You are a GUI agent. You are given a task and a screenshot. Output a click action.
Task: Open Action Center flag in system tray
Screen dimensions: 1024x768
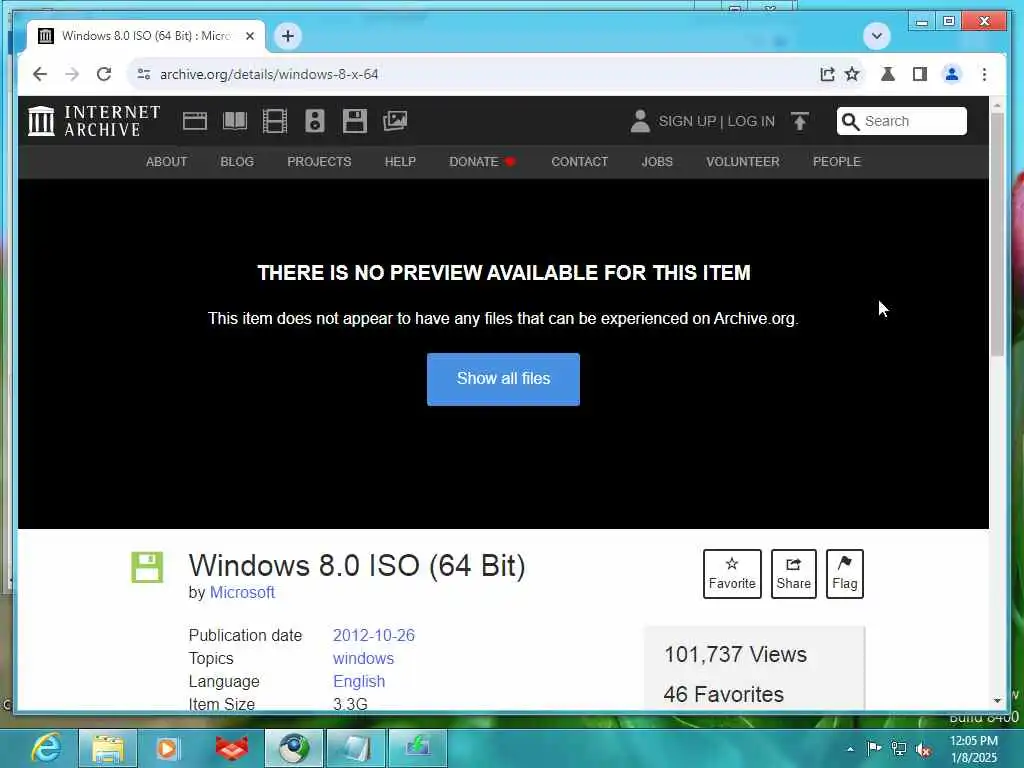pos(874,748)
